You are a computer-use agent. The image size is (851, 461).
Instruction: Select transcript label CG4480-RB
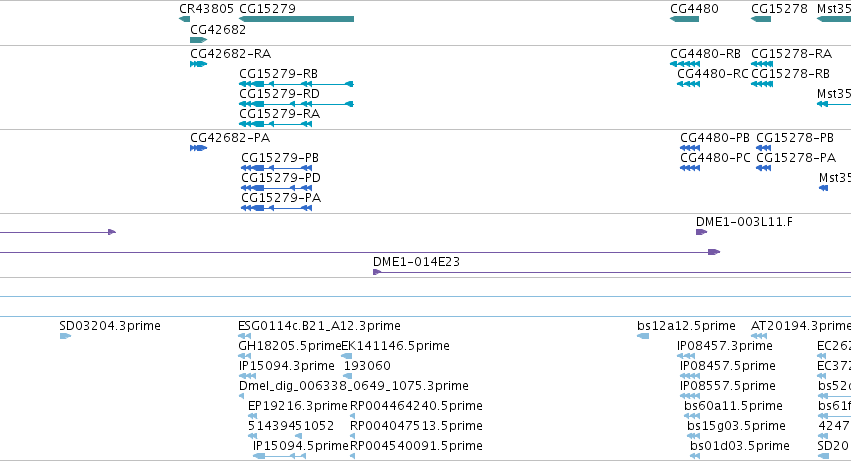[706, 54]
